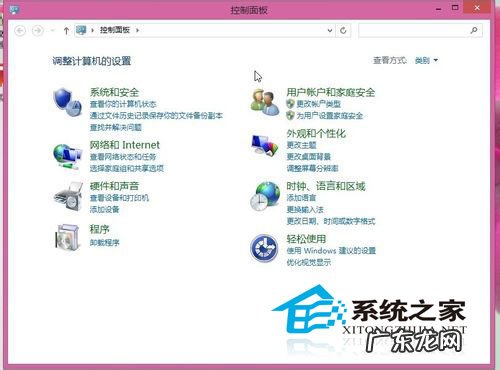The image size is (500, 370).
Task: Expand the address bar history dropdown
Action: point(330,30)
